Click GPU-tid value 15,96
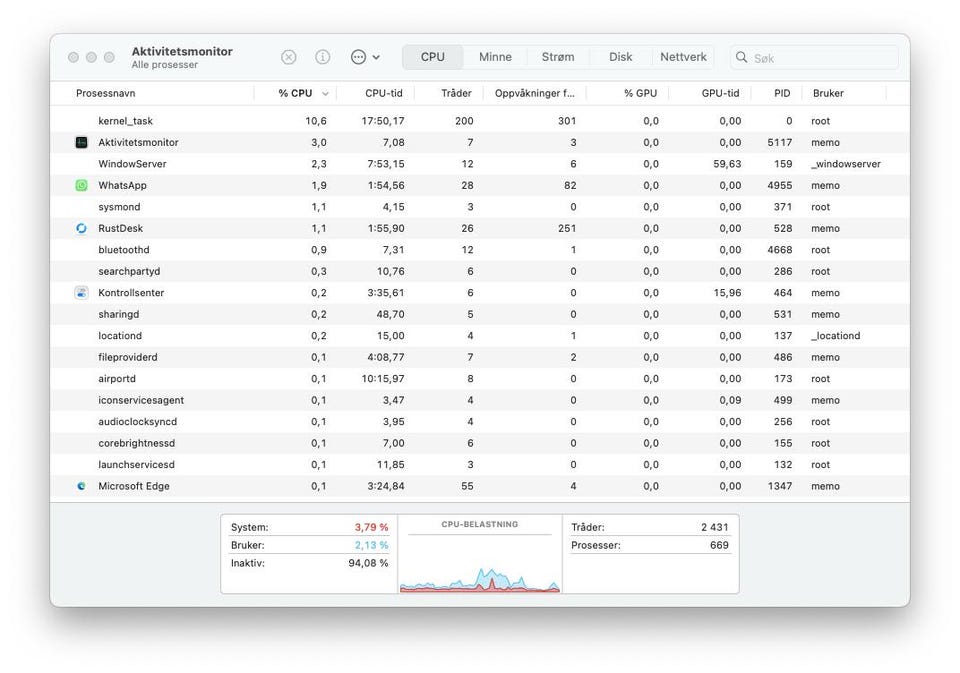The height and width of the screenshot is (673, 960). [x=727, y=292]
